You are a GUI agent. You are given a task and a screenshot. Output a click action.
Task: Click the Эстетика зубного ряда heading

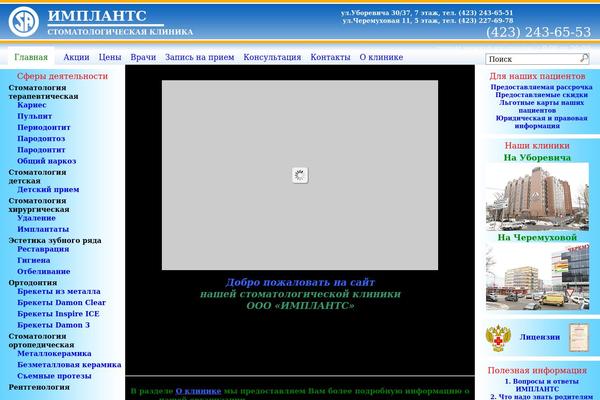(x=55, y=240)
